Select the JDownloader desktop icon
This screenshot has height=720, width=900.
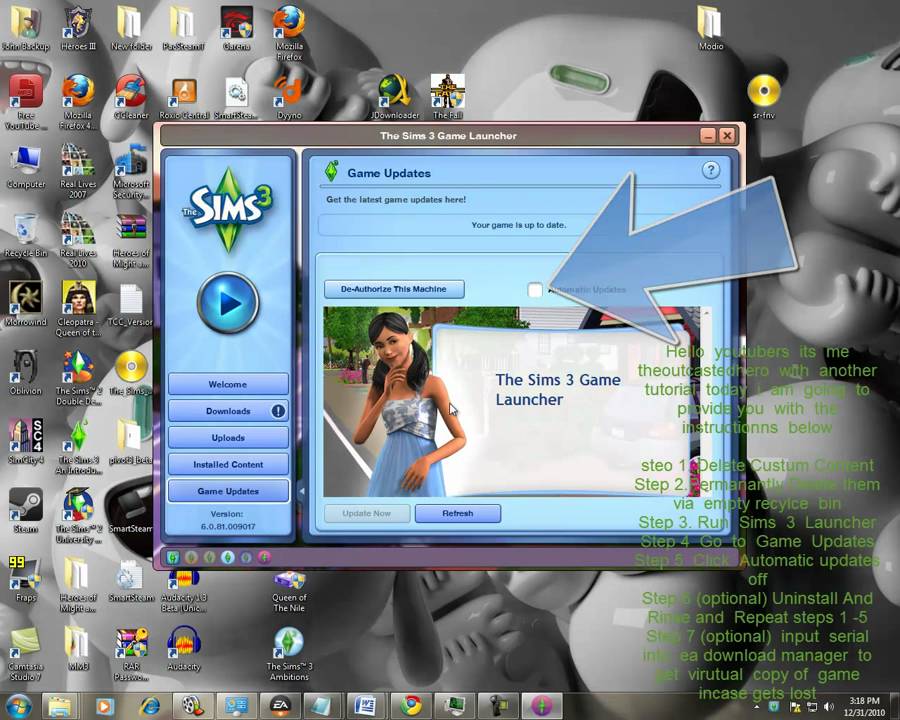tap(395, 98)
